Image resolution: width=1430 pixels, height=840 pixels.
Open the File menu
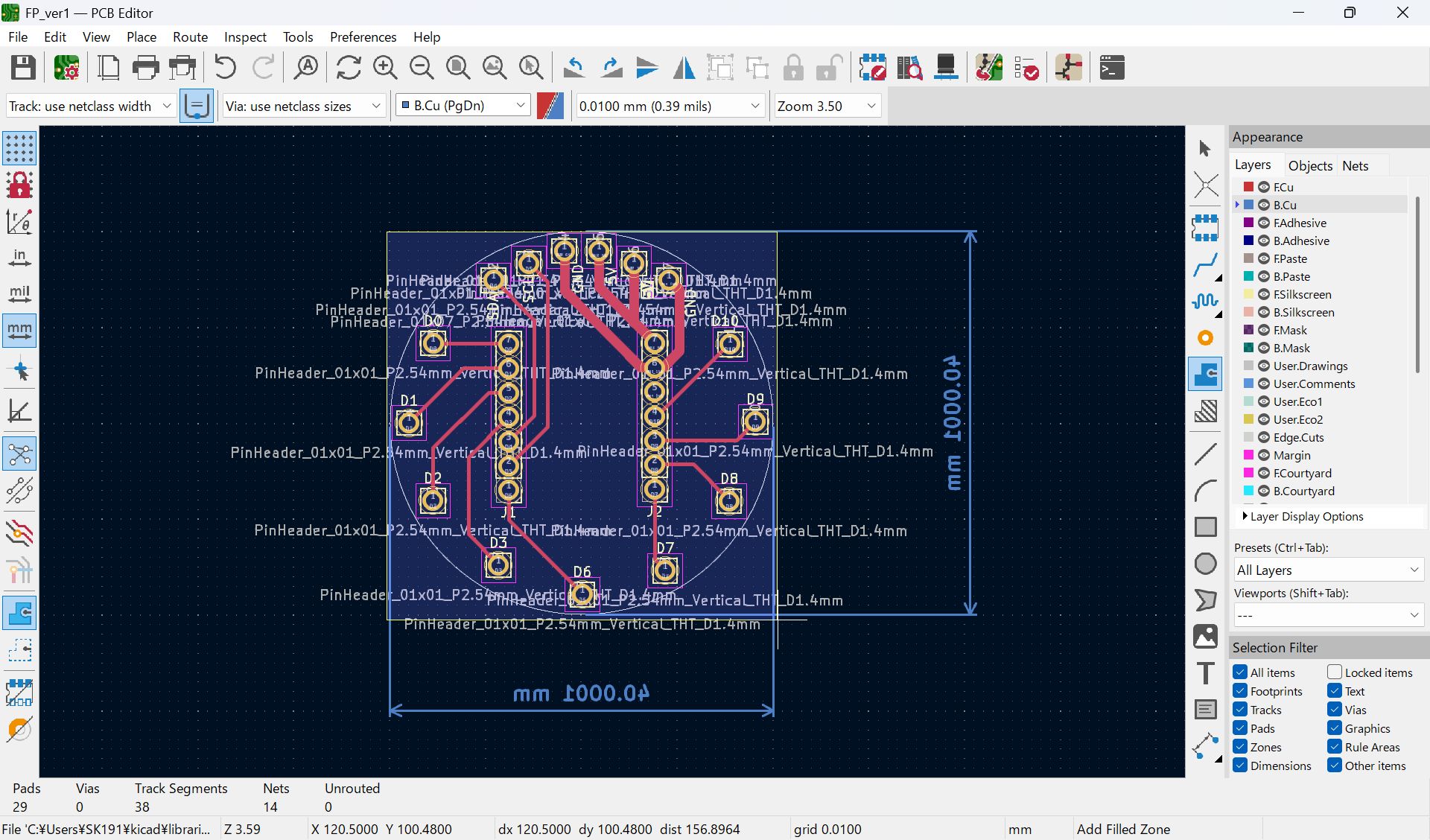click(18, 36)
